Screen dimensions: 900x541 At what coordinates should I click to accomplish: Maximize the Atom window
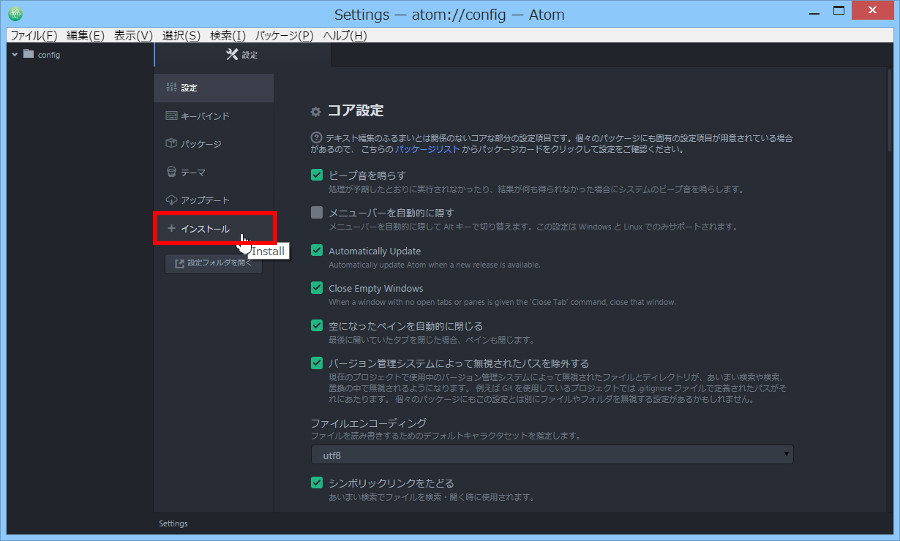pos(839,11)
